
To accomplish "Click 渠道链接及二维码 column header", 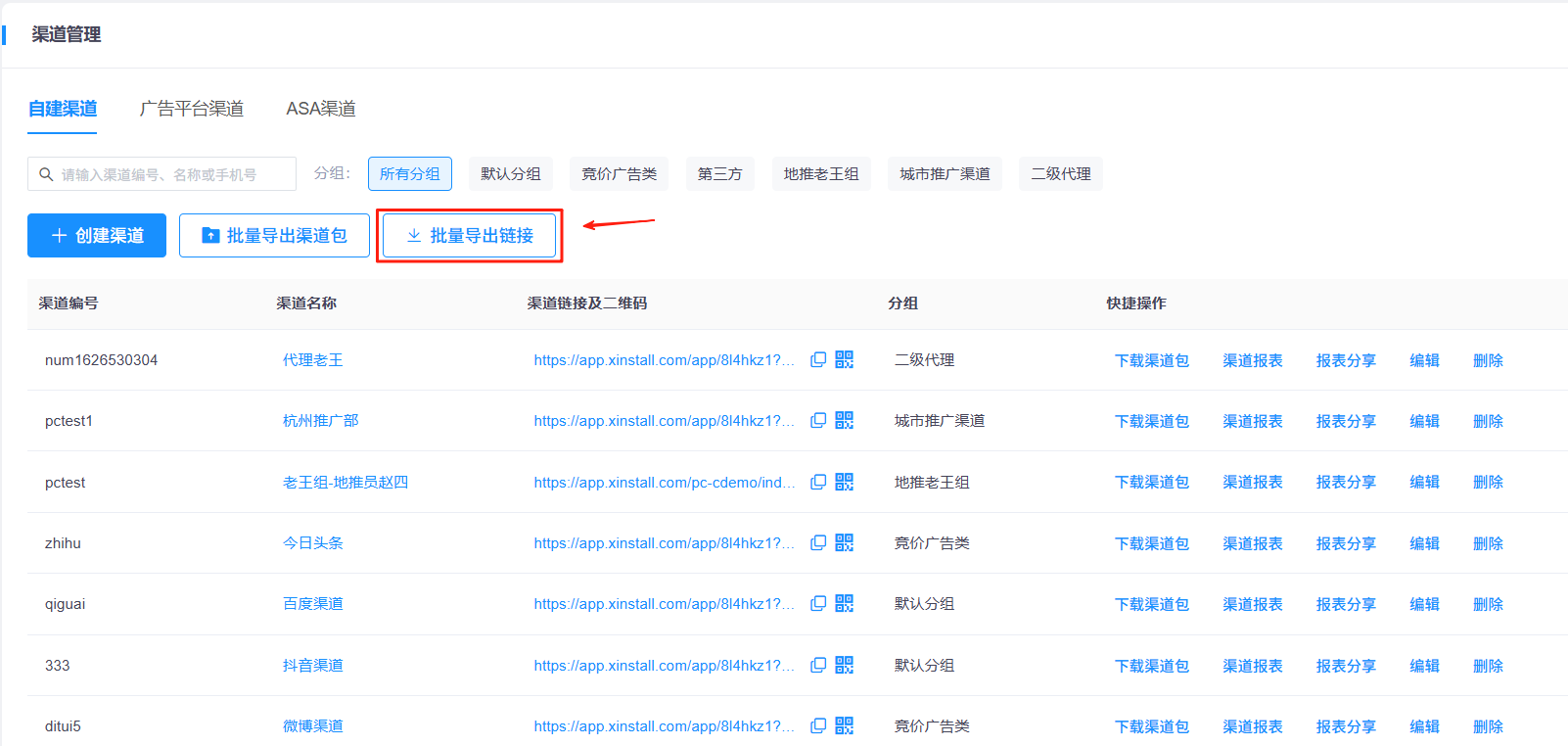I will (587, 303).
